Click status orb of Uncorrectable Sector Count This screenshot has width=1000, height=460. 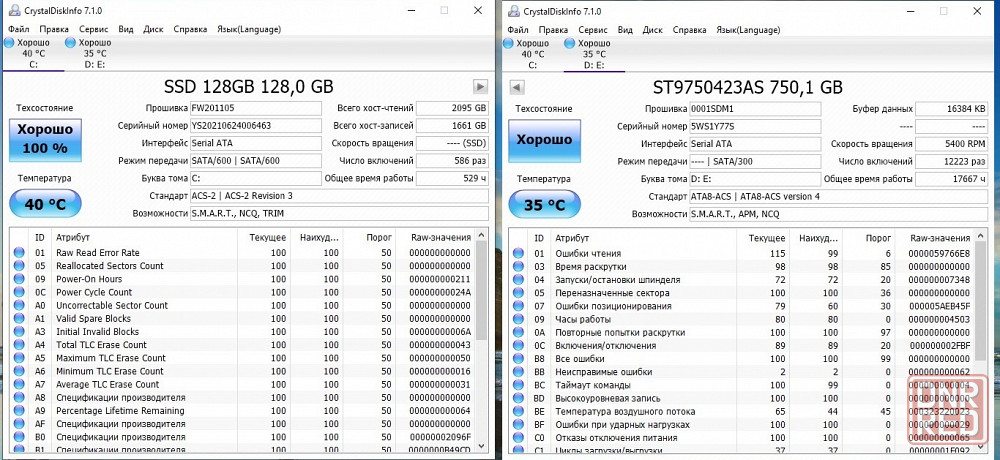(19, 305)
